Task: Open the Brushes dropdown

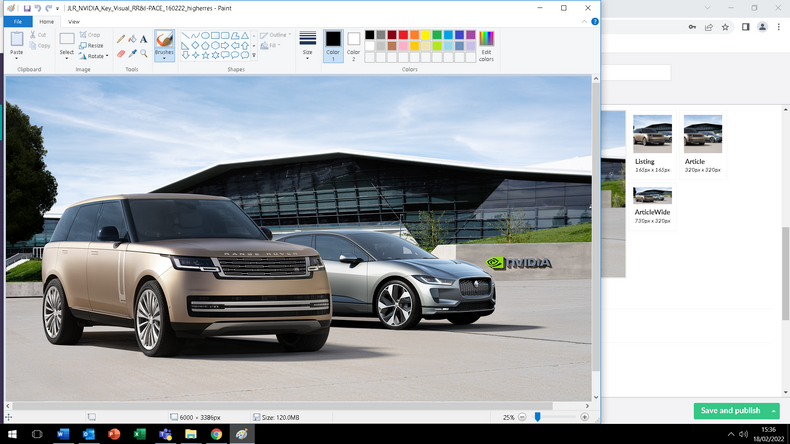Action: 164,56
